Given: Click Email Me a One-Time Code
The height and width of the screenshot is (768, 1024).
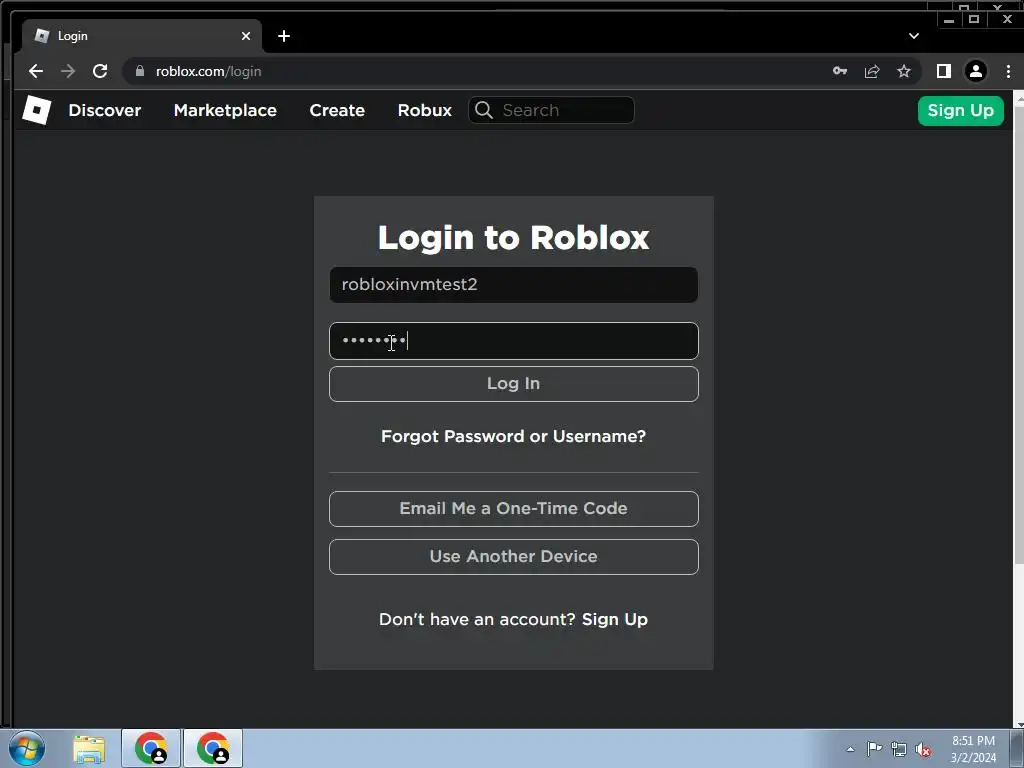Looking at the screenshot, I should coord(514,509).
